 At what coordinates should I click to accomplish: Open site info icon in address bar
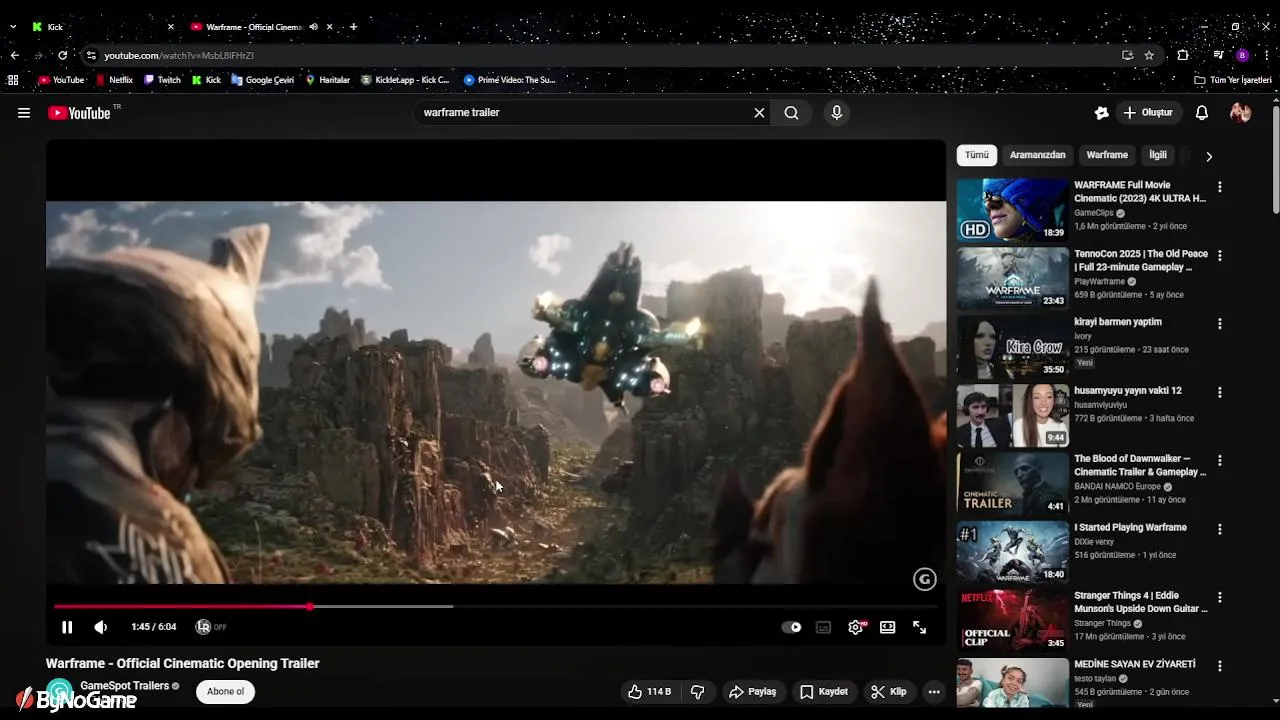coord(91,55)
